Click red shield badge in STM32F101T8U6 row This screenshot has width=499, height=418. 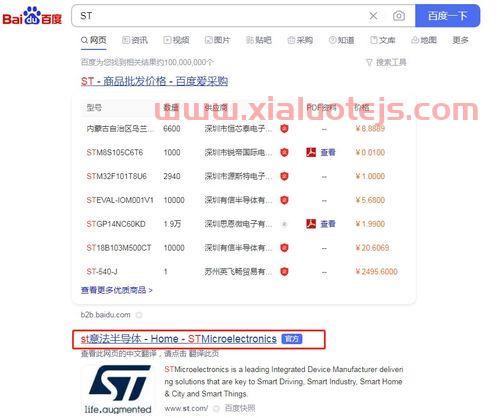(284, 176)
